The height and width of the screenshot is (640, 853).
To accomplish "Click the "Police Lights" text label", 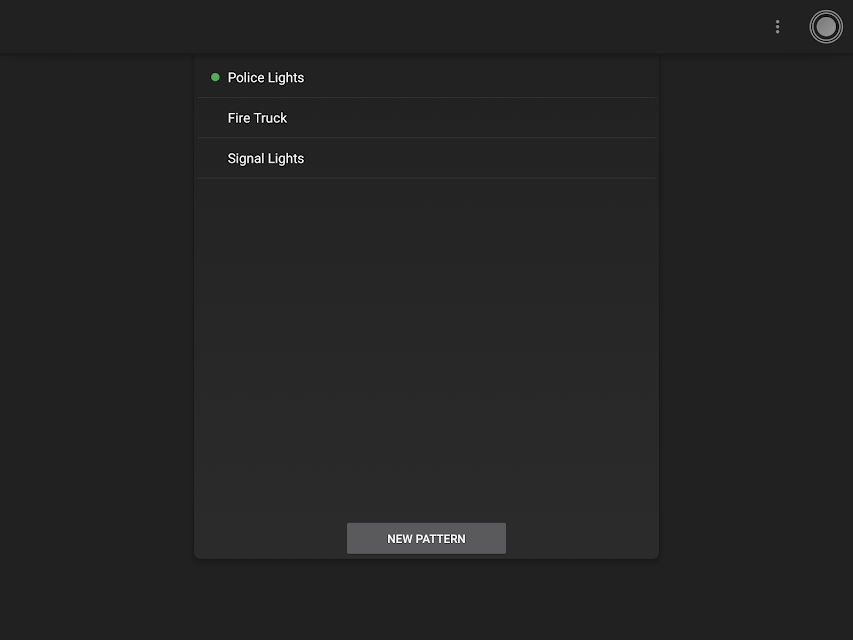I will (x=265, y=78).
